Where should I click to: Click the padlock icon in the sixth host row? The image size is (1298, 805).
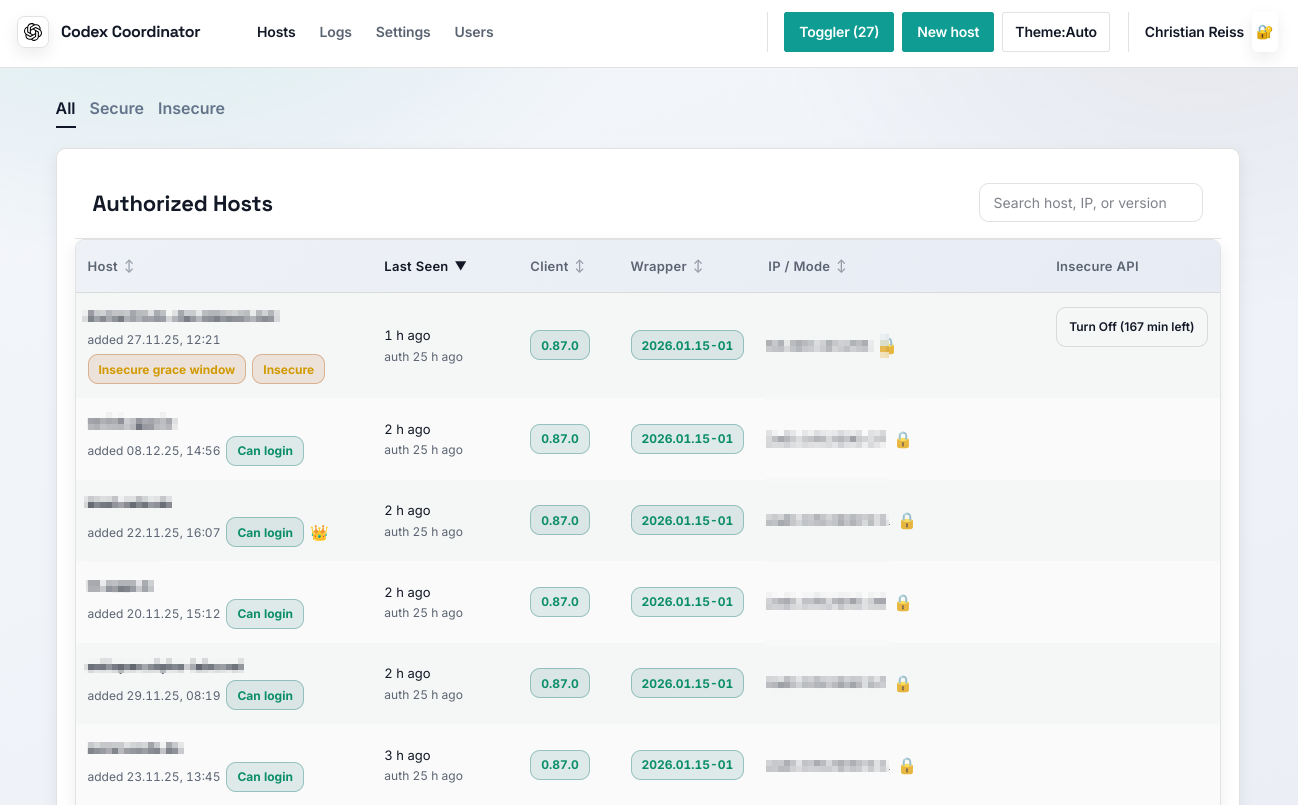point(907,766)
